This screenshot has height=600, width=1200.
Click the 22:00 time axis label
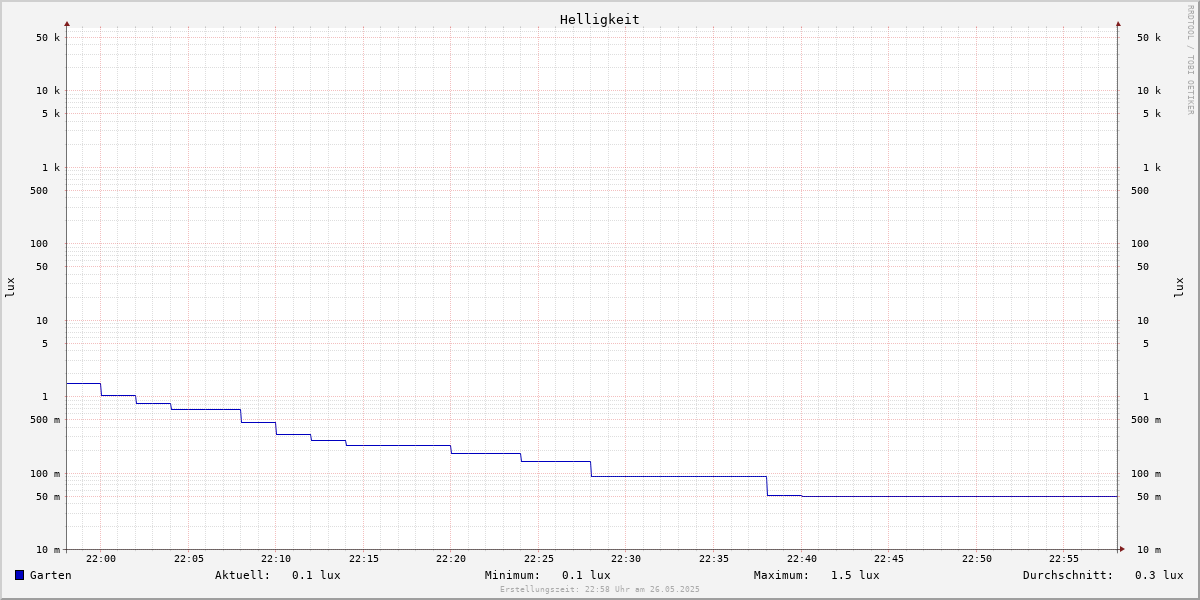point(101,559)
